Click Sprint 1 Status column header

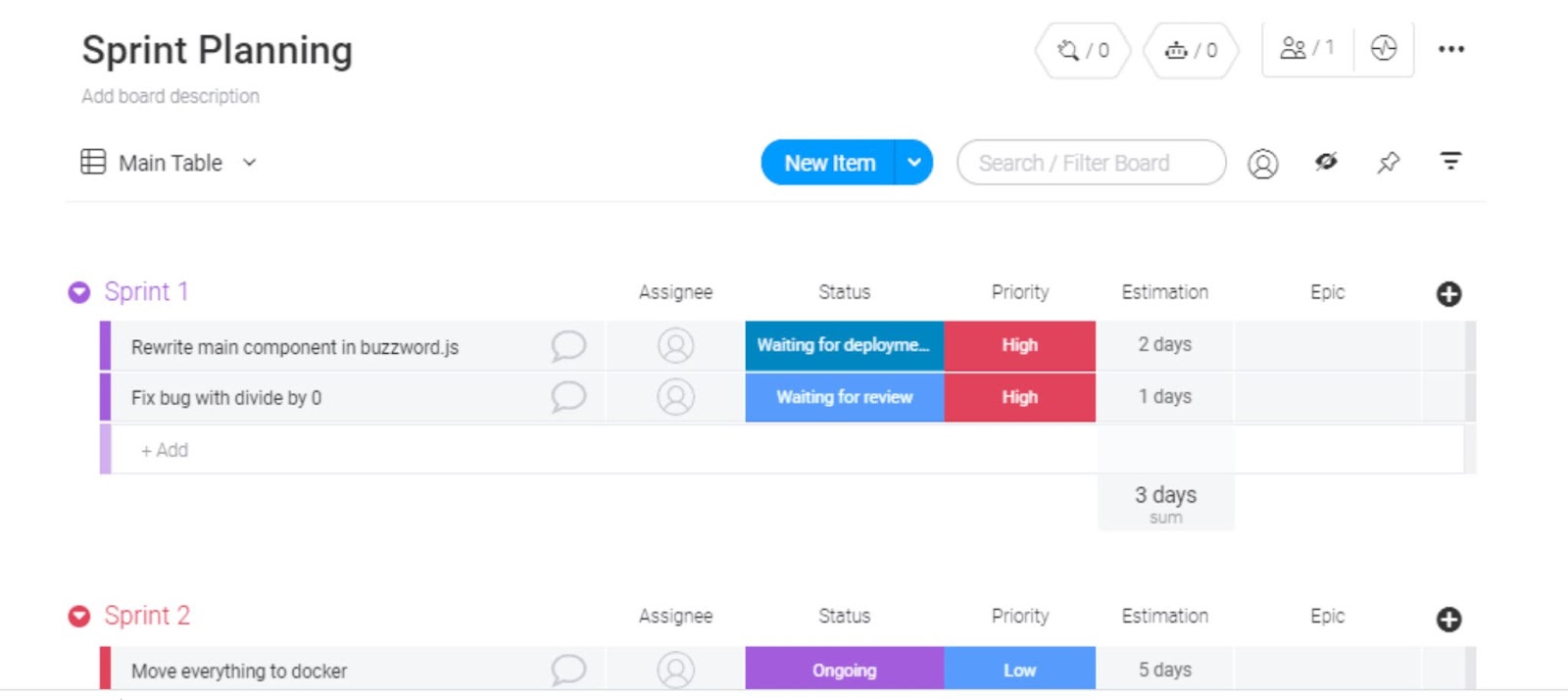[844, 292]
